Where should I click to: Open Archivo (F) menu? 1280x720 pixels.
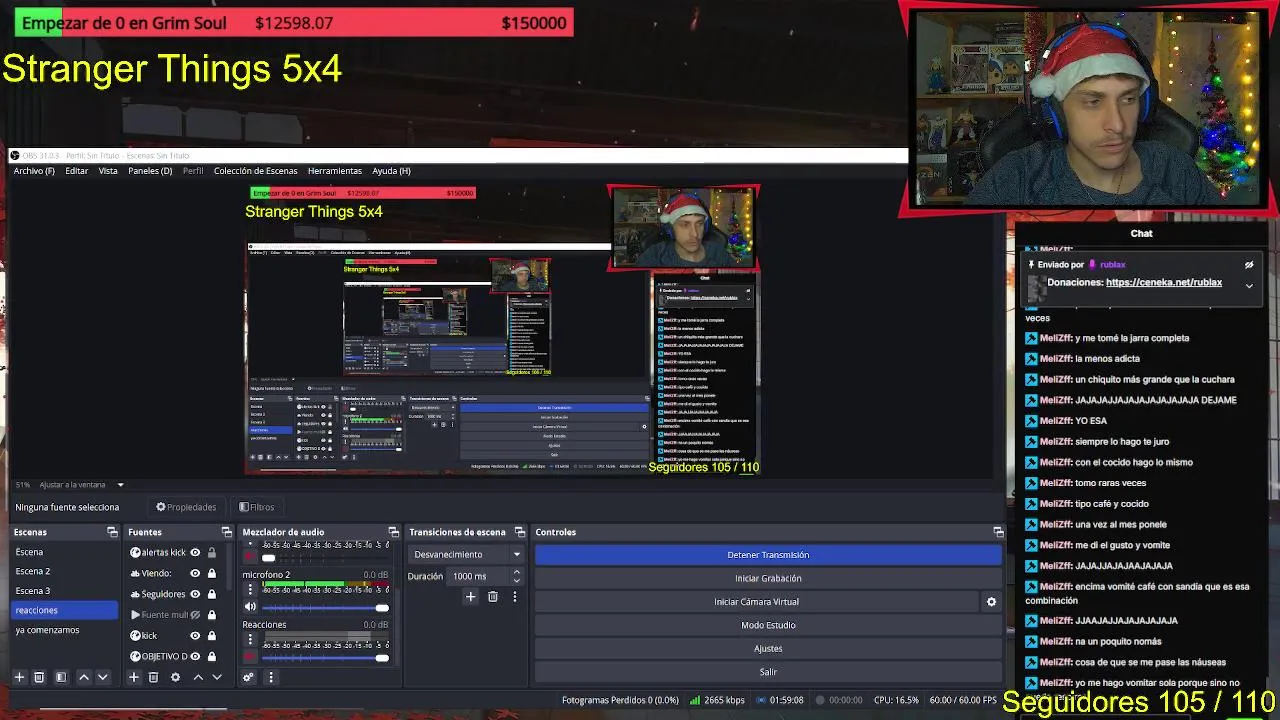(34, 171)
